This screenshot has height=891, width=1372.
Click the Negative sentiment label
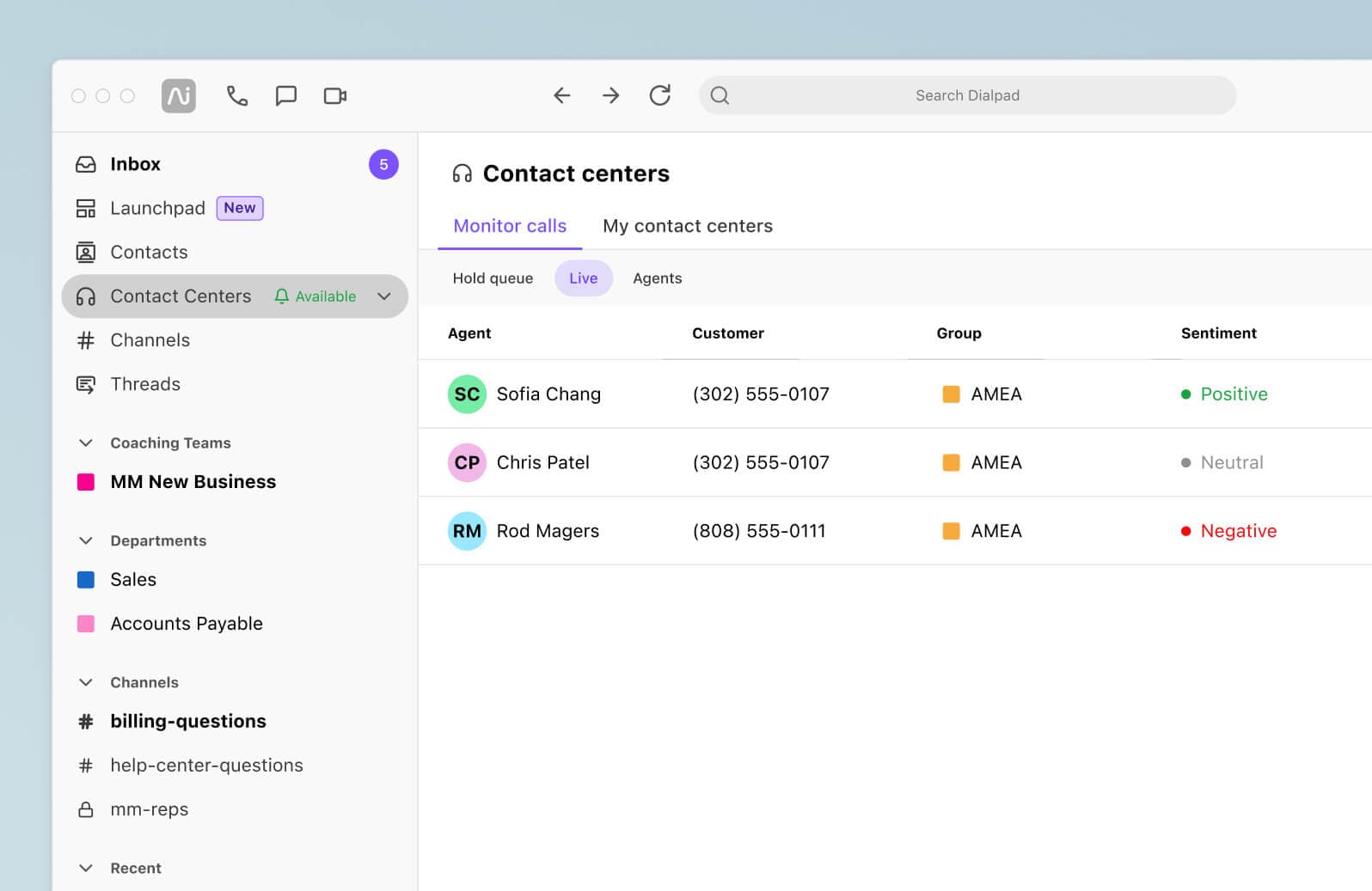pos(1239,532)
